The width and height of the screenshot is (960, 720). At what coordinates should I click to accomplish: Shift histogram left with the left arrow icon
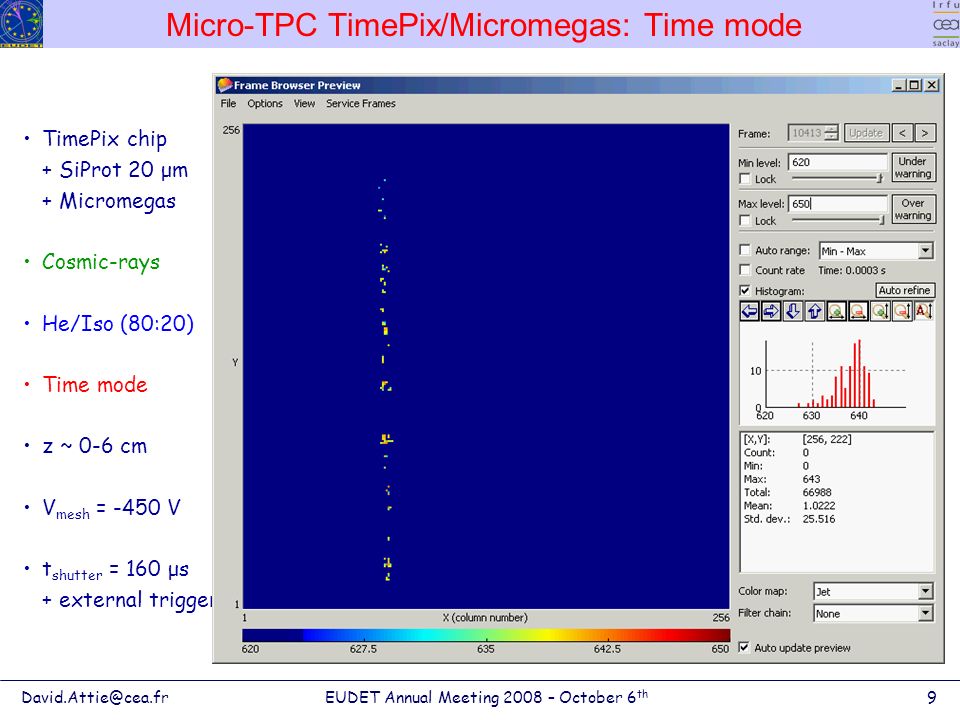point(749,311)
